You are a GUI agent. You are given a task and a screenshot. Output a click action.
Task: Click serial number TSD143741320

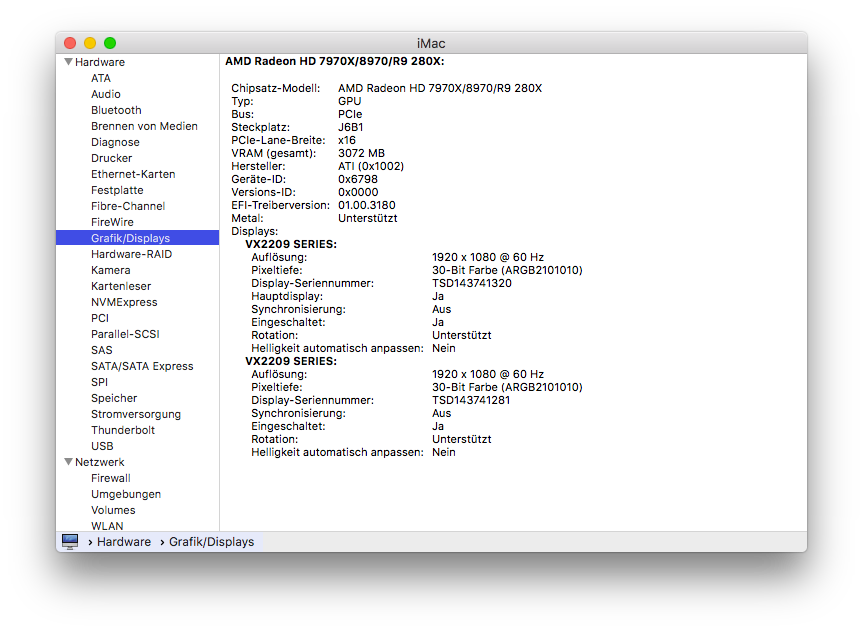(472, 283)
